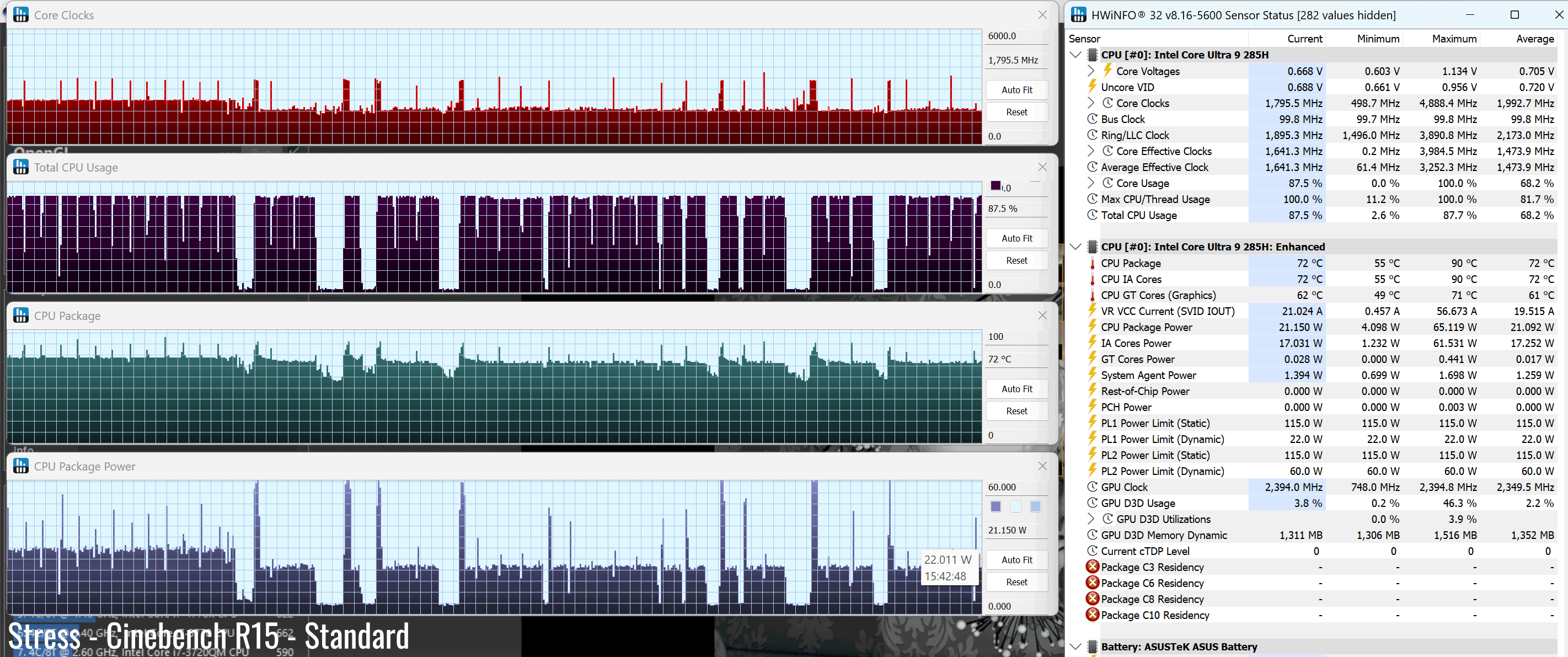Expand the Core Usage row
Image resolution: width=1568 pixels, height=657 pixels.
pos(1091,183)
